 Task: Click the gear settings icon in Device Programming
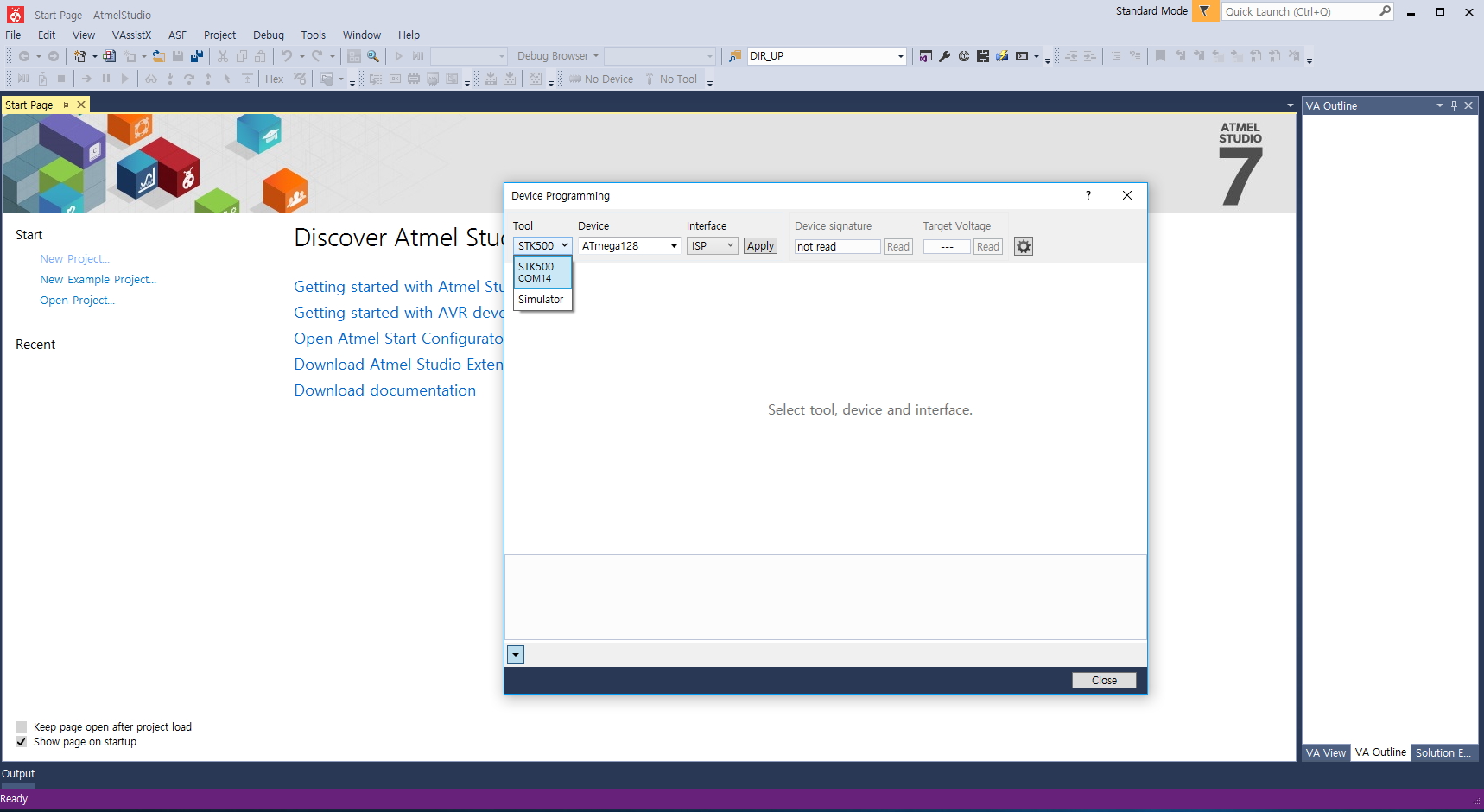pos(1024,246)
